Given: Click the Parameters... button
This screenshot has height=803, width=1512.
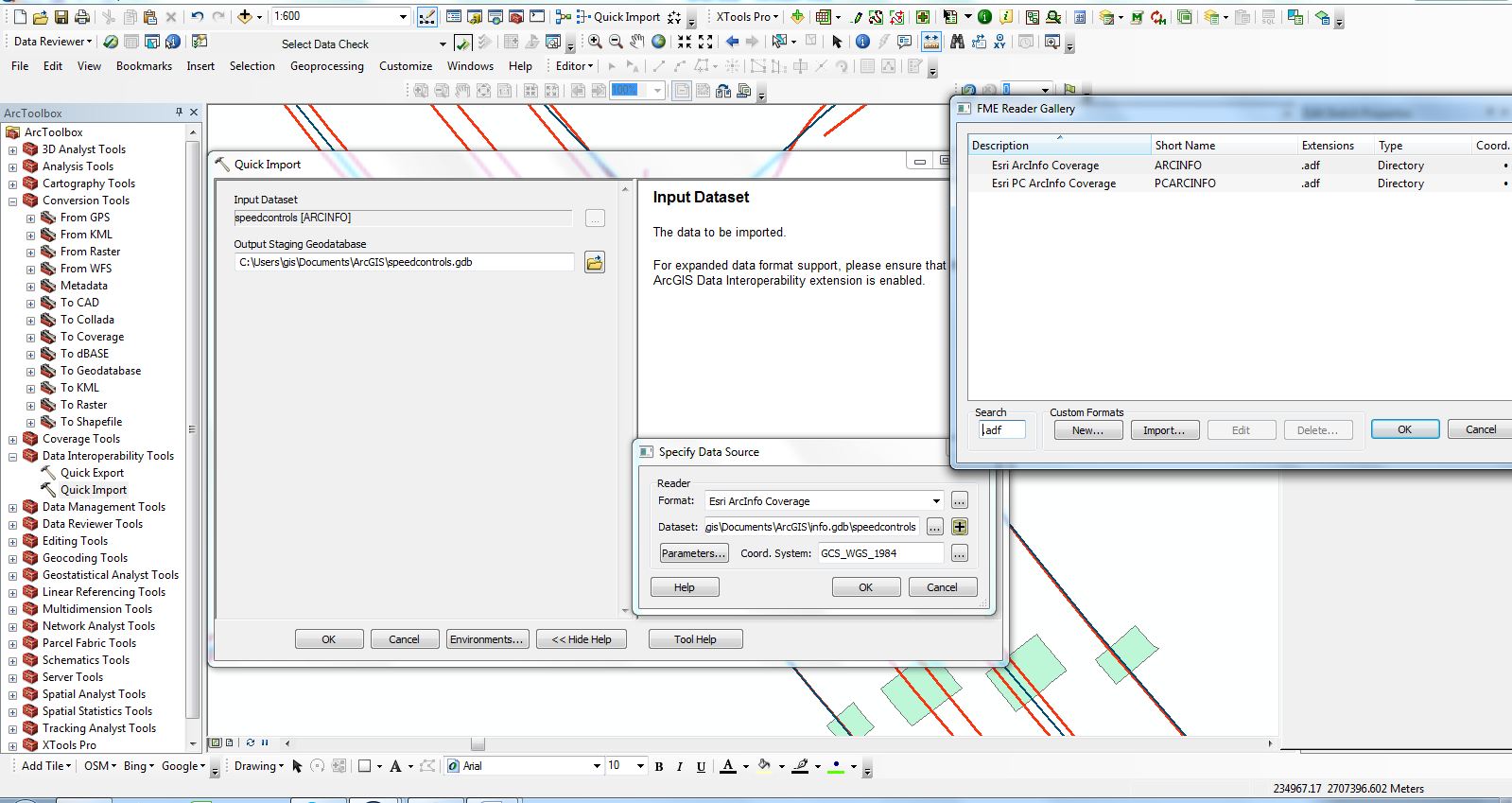Looking at the screenshot, I should pyautogui.click(x=694, y=553).
